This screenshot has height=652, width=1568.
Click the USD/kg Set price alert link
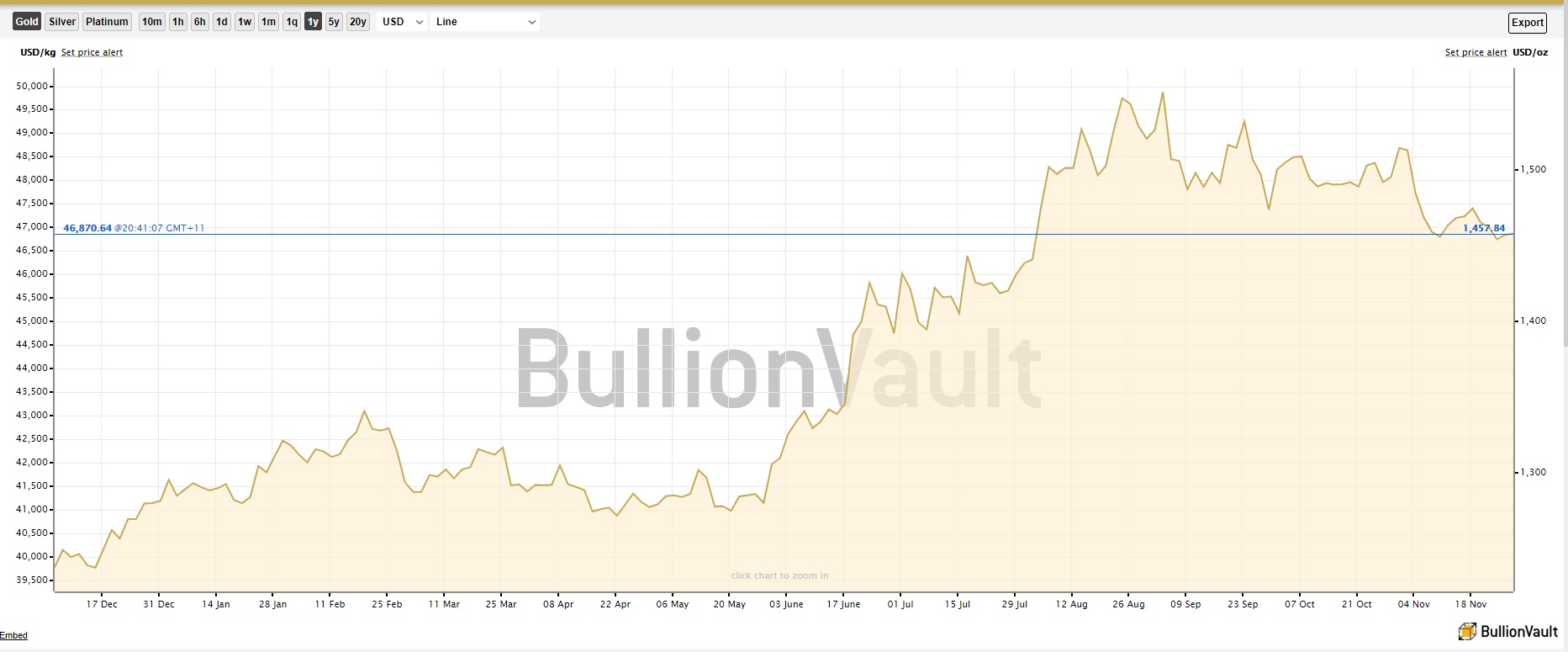click(x=92, y=52)
